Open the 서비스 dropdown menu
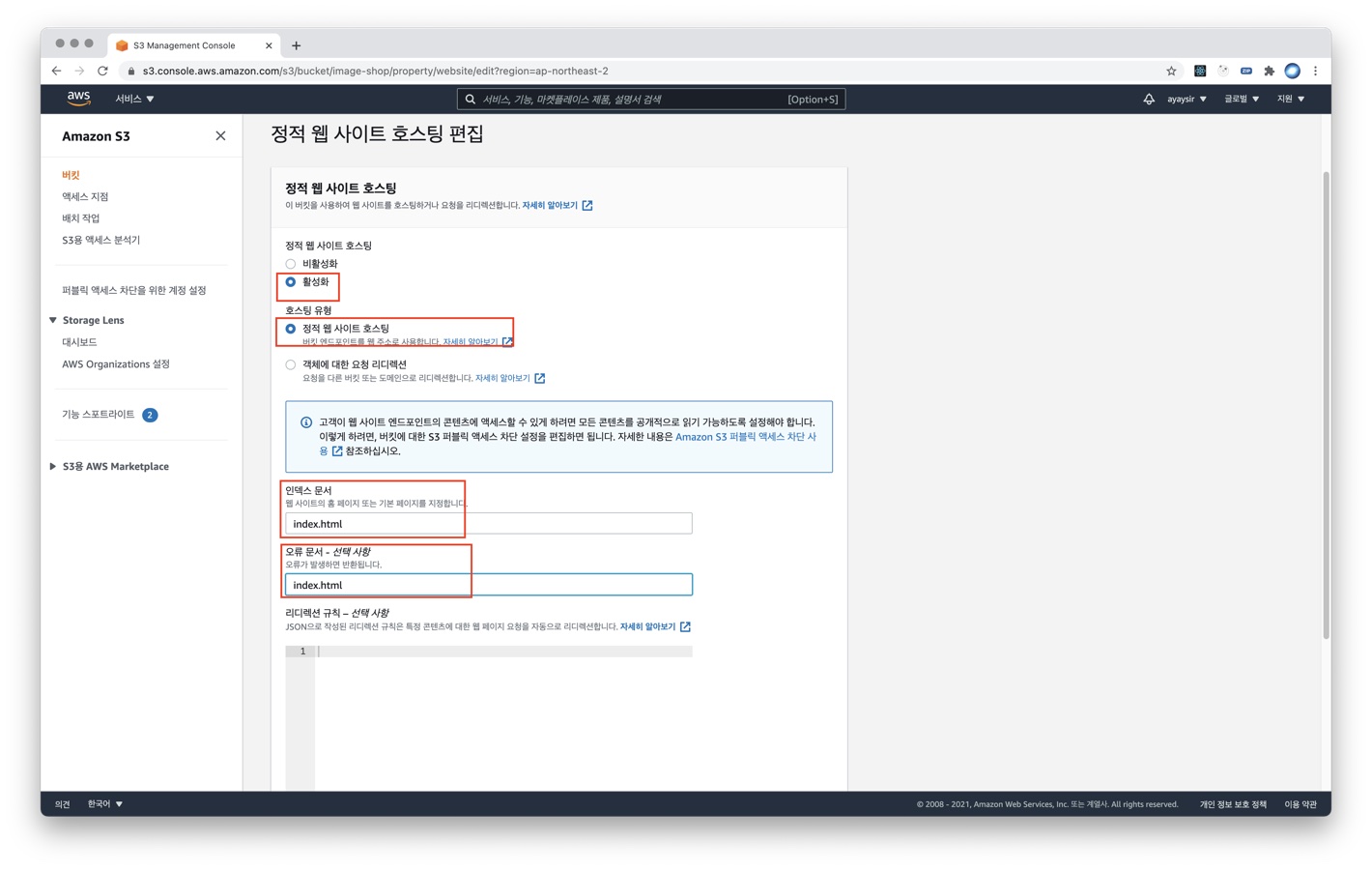Viewport: 1372px width, 870px height. click(x=134, y=99)
